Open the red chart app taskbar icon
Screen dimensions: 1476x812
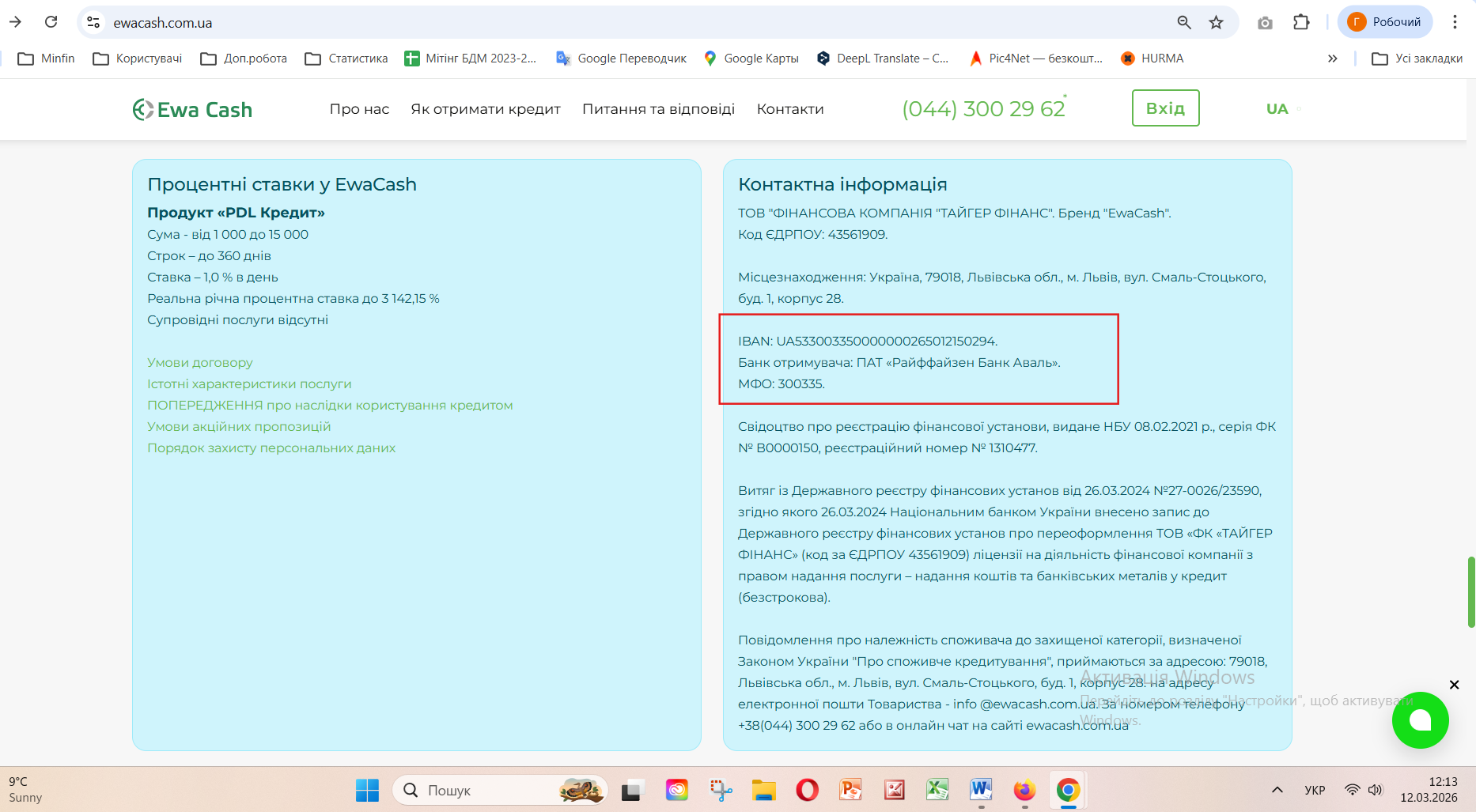pyautogui.click(x=895, y=790)
